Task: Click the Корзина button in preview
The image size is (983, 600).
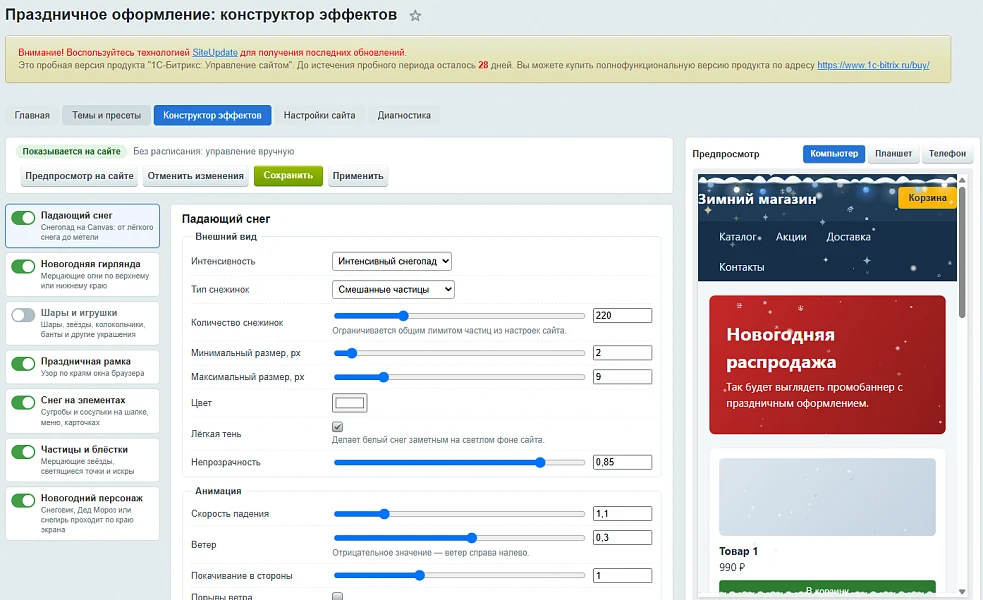Action: [x=927, y=198]
